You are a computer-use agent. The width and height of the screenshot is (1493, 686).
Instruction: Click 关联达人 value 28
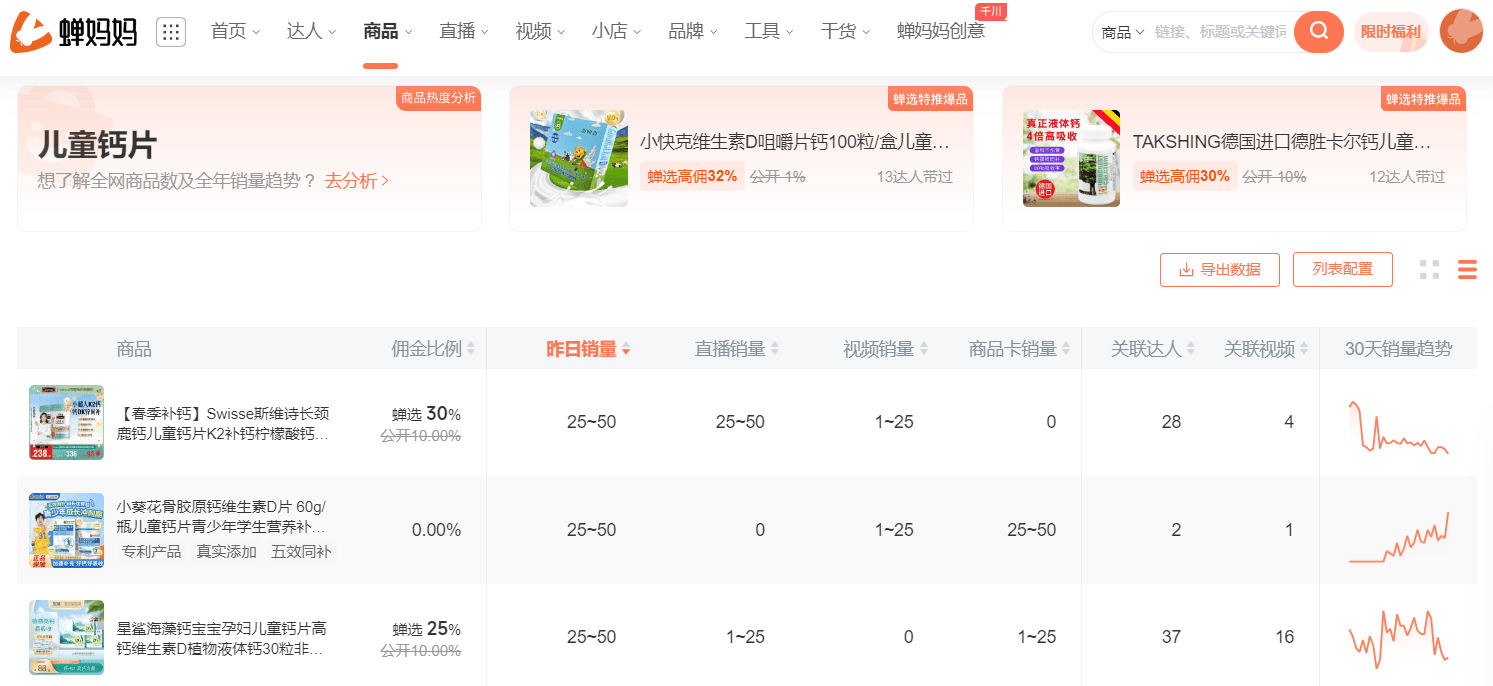(1171, 422)
